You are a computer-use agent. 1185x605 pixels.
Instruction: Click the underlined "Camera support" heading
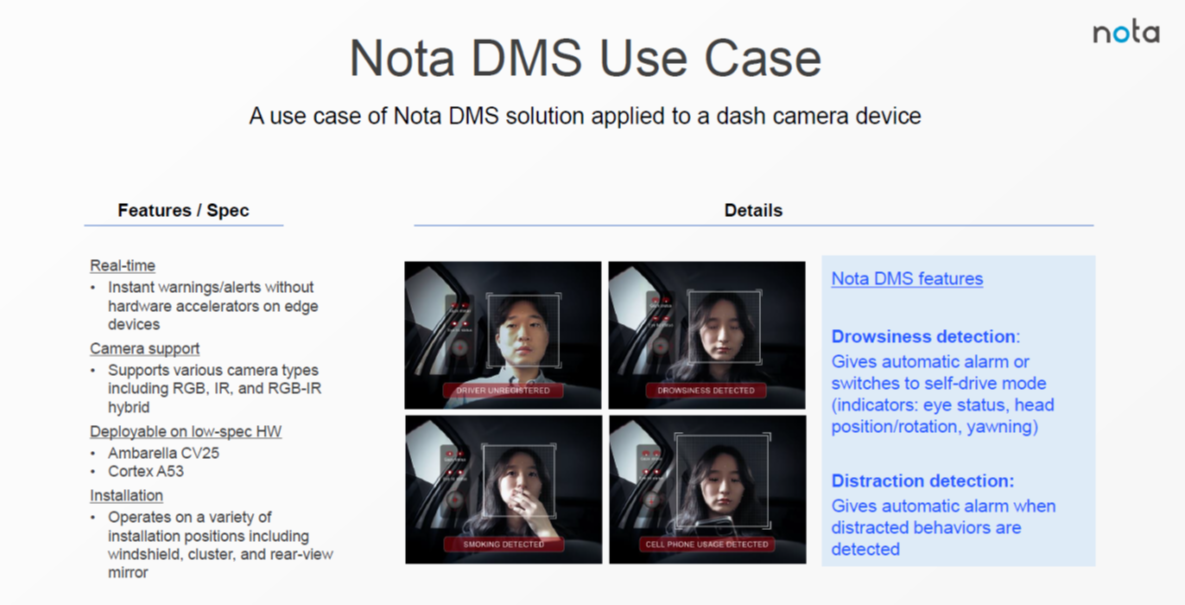click(x=145, y=349)
